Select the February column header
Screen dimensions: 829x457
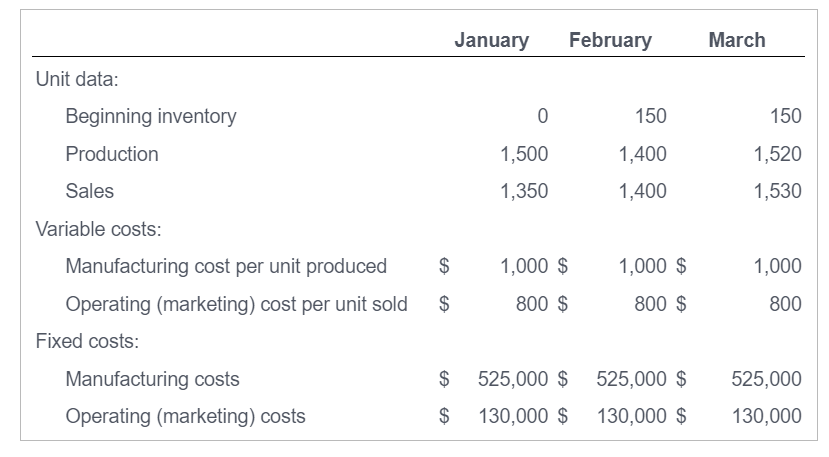coord(610,40)
